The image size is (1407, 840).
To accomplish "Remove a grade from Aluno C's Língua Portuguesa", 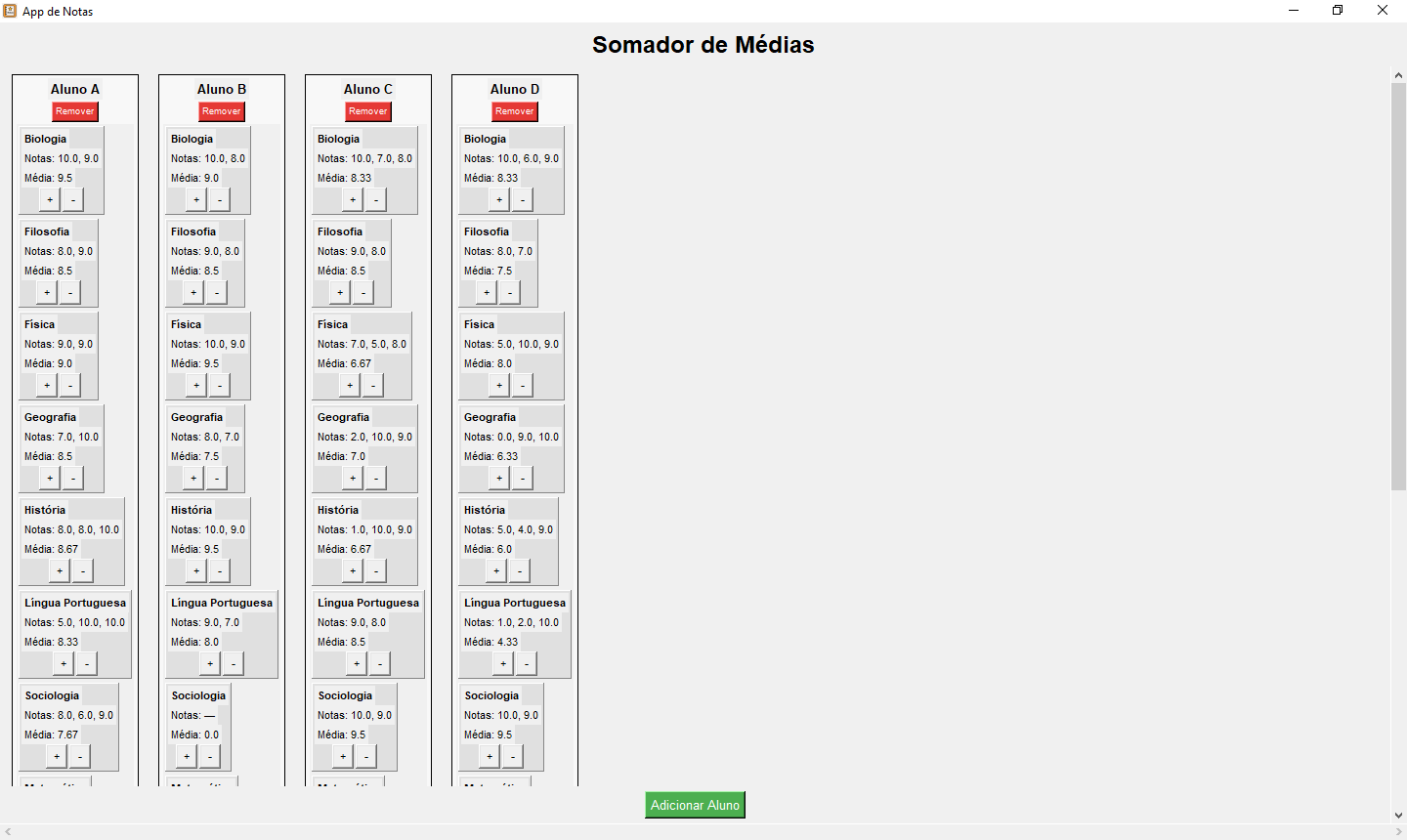I will (380, 664).
